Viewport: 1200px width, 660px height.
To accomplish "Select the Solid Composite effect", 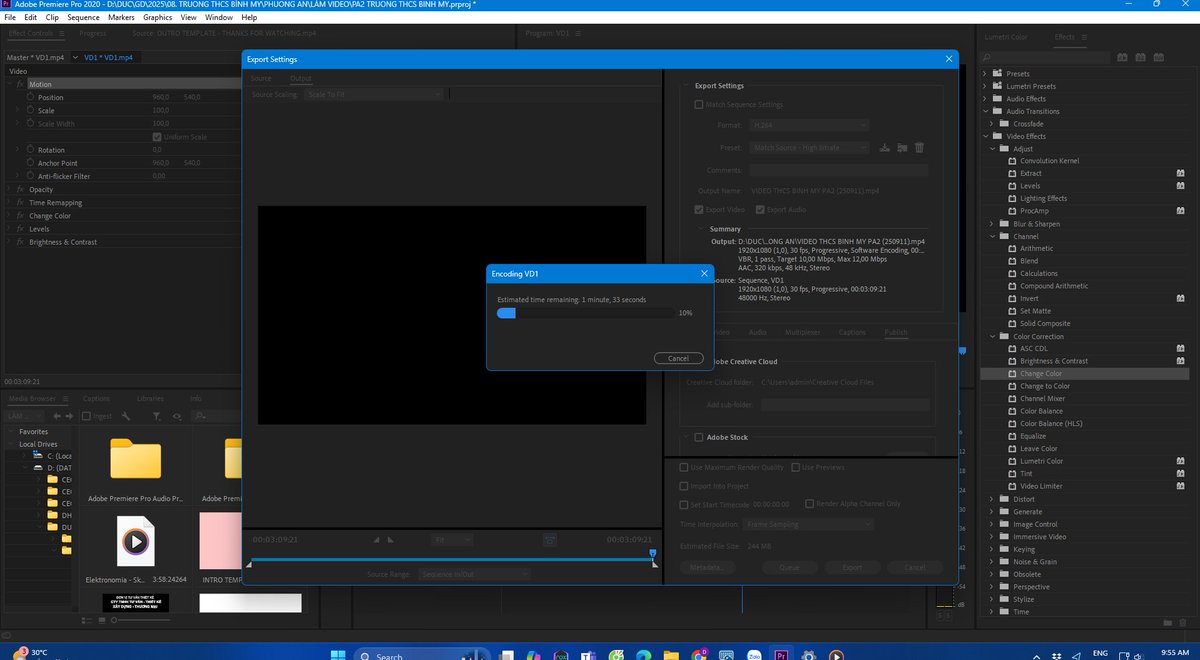I will [1044, 323].
